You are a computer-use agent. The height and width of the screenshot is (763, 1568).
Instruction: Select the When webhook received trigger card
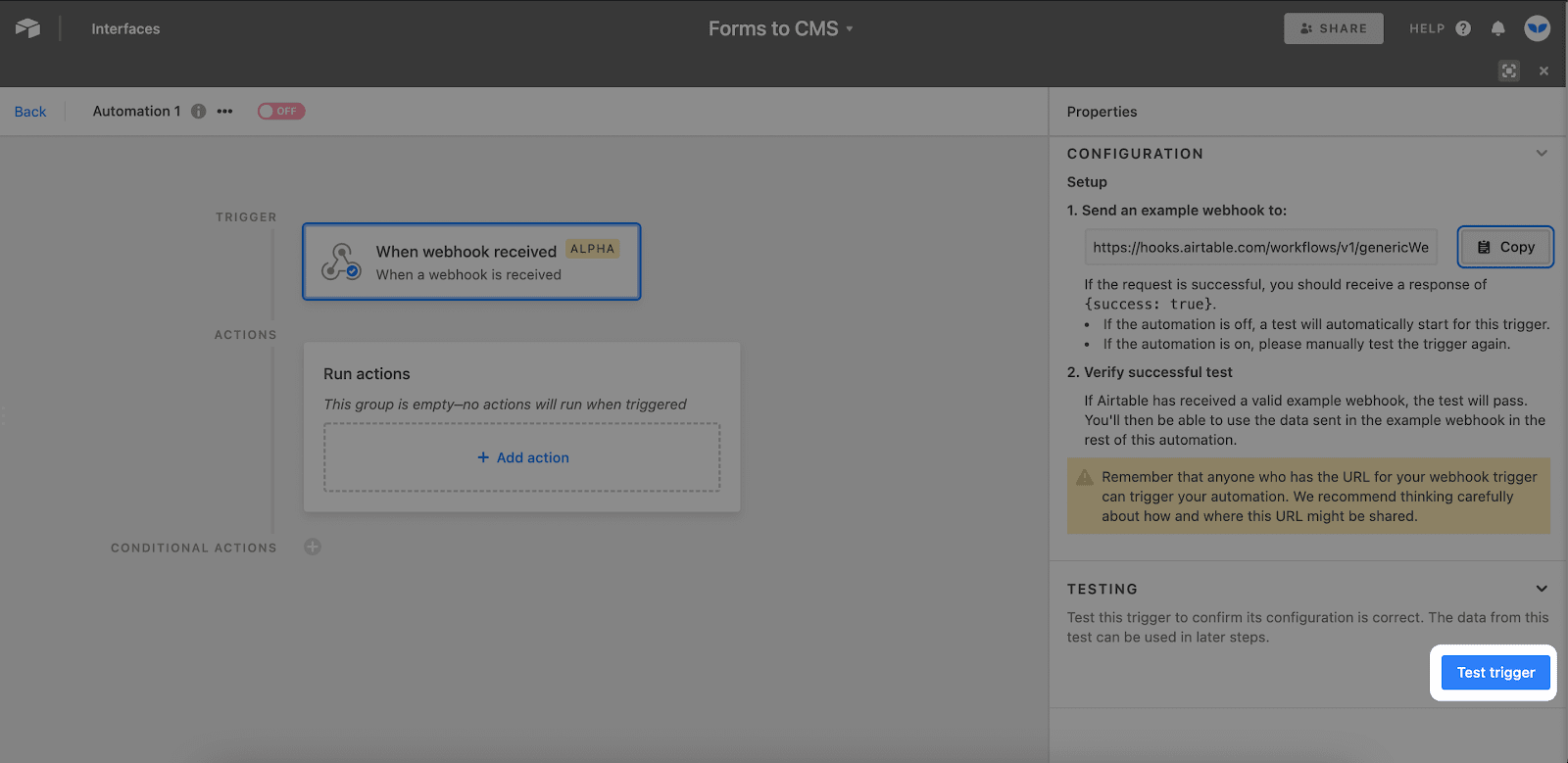tap(471, 262)
